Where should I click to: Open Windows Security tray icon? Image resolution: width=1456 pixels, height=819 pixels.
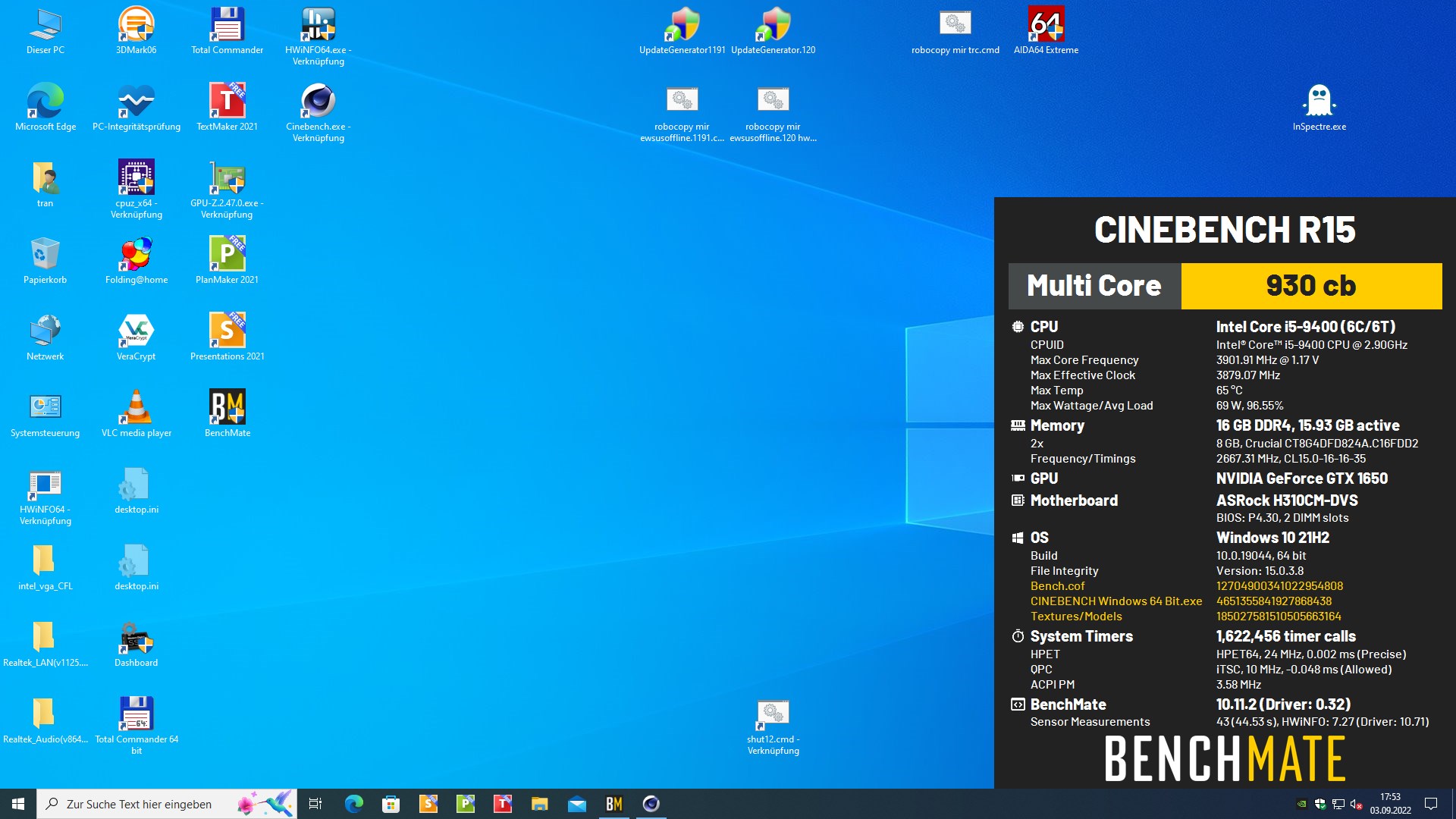point(1320,804)
